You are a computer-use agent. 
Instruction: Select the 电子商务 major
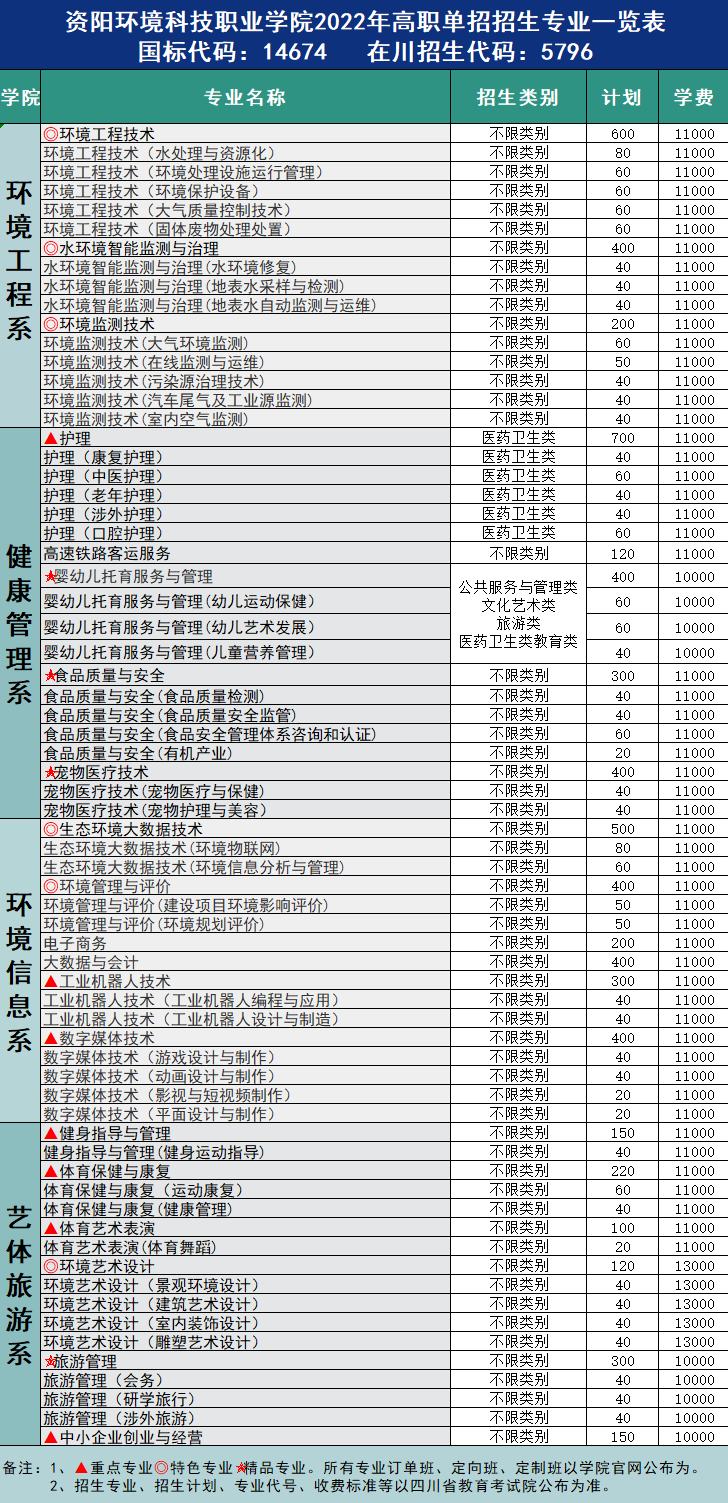pyautogui.click(x=245, y=943)
